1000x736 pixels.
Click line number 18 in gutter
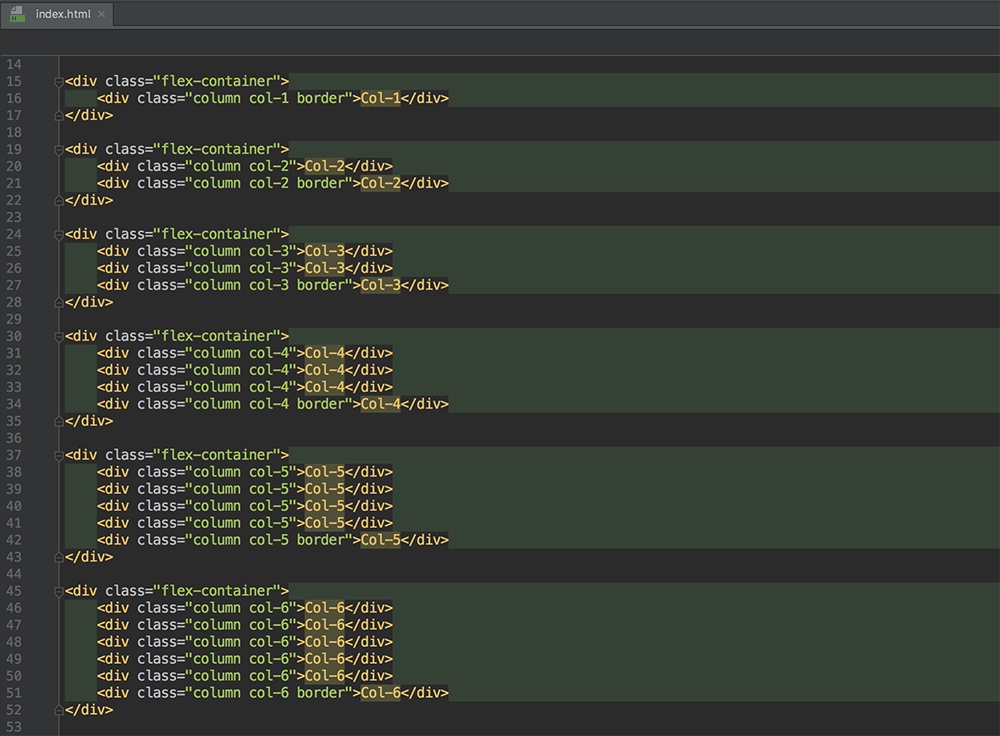(14, 132)
